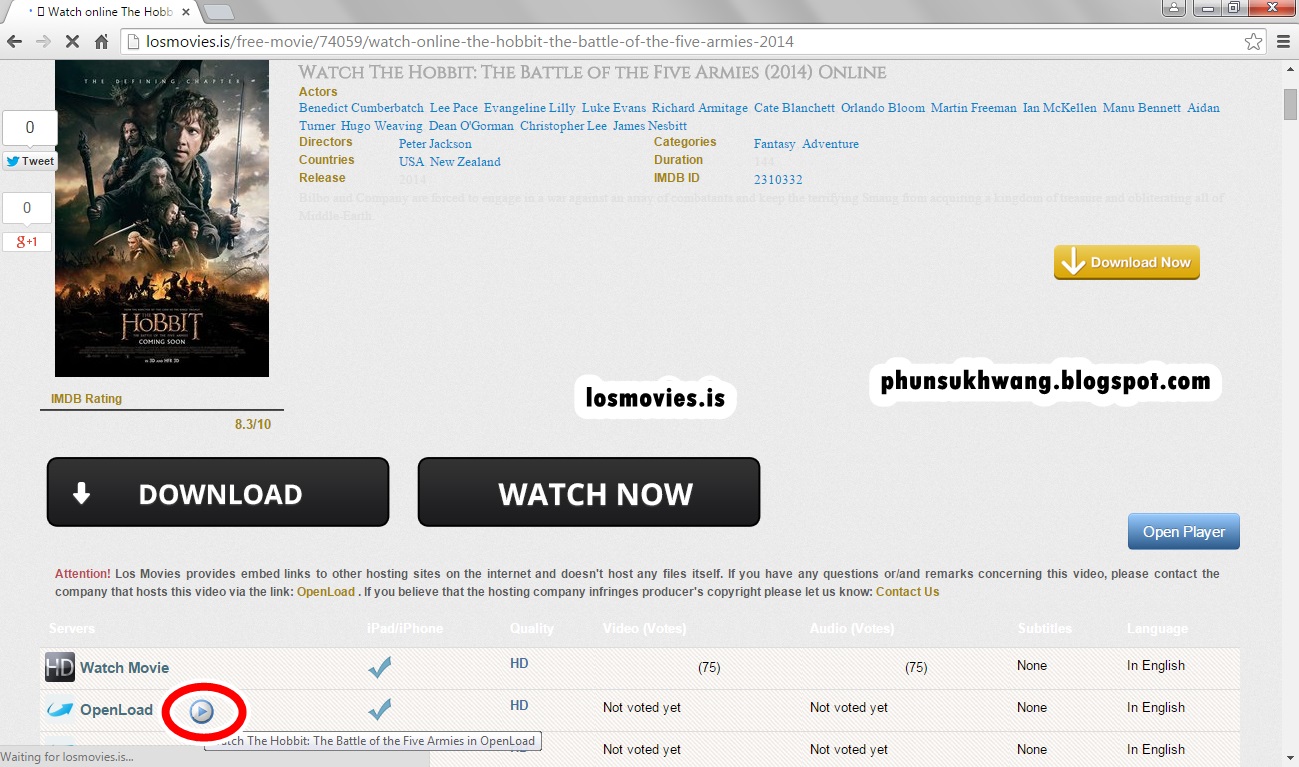Viewport: 1299px width, 767px height.
Task: Open the Chrome hamburger menu
Action: pos(1284,42)
